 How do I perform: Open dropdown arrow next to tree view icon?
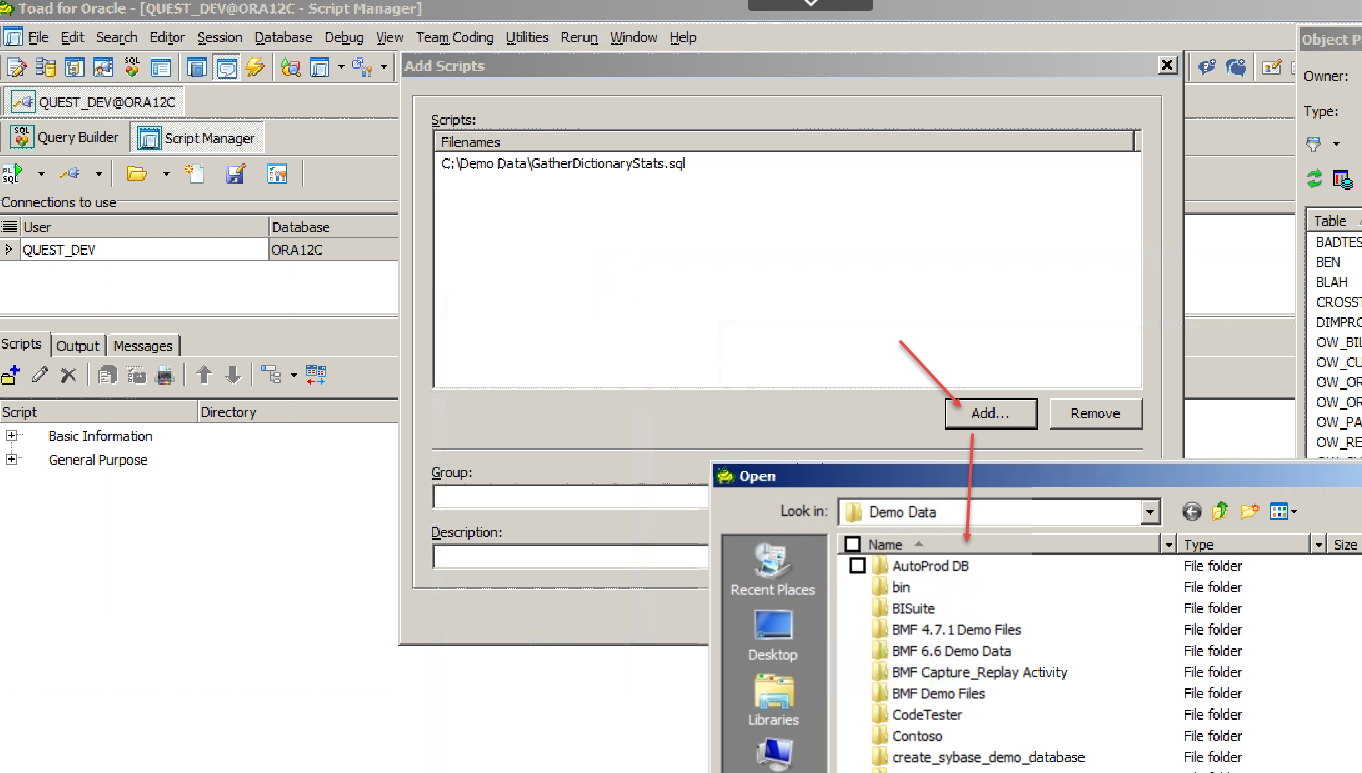click(293, 375)
